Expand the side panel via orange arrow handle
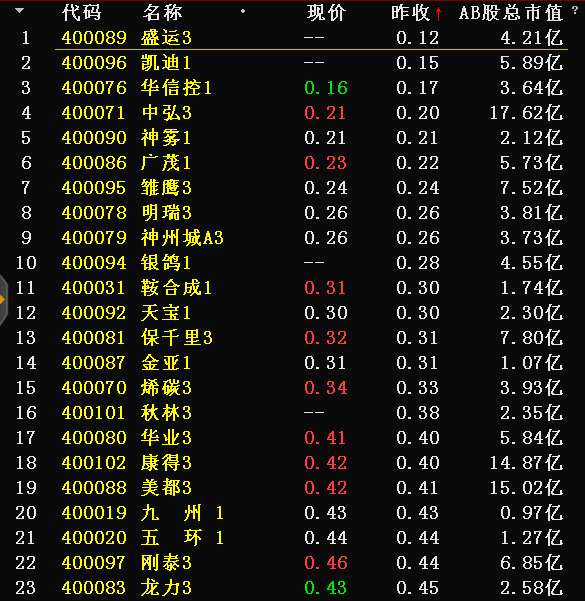585x601 pixels. (3, 300)
